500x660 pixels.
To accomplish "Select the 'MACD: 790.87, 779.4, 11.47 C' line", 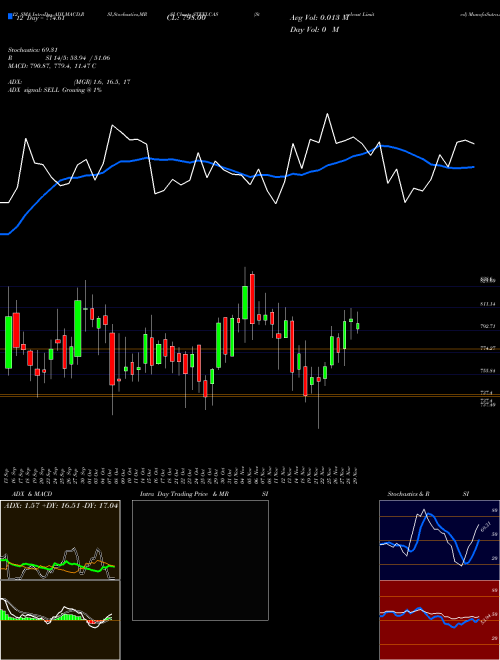I will (x=52, y=66).
